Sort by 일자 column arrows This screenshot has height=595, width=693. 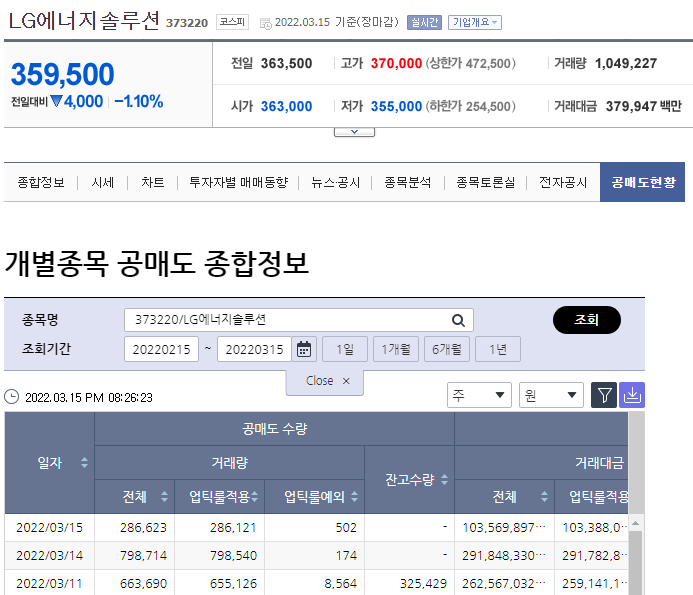click(84, 463)
